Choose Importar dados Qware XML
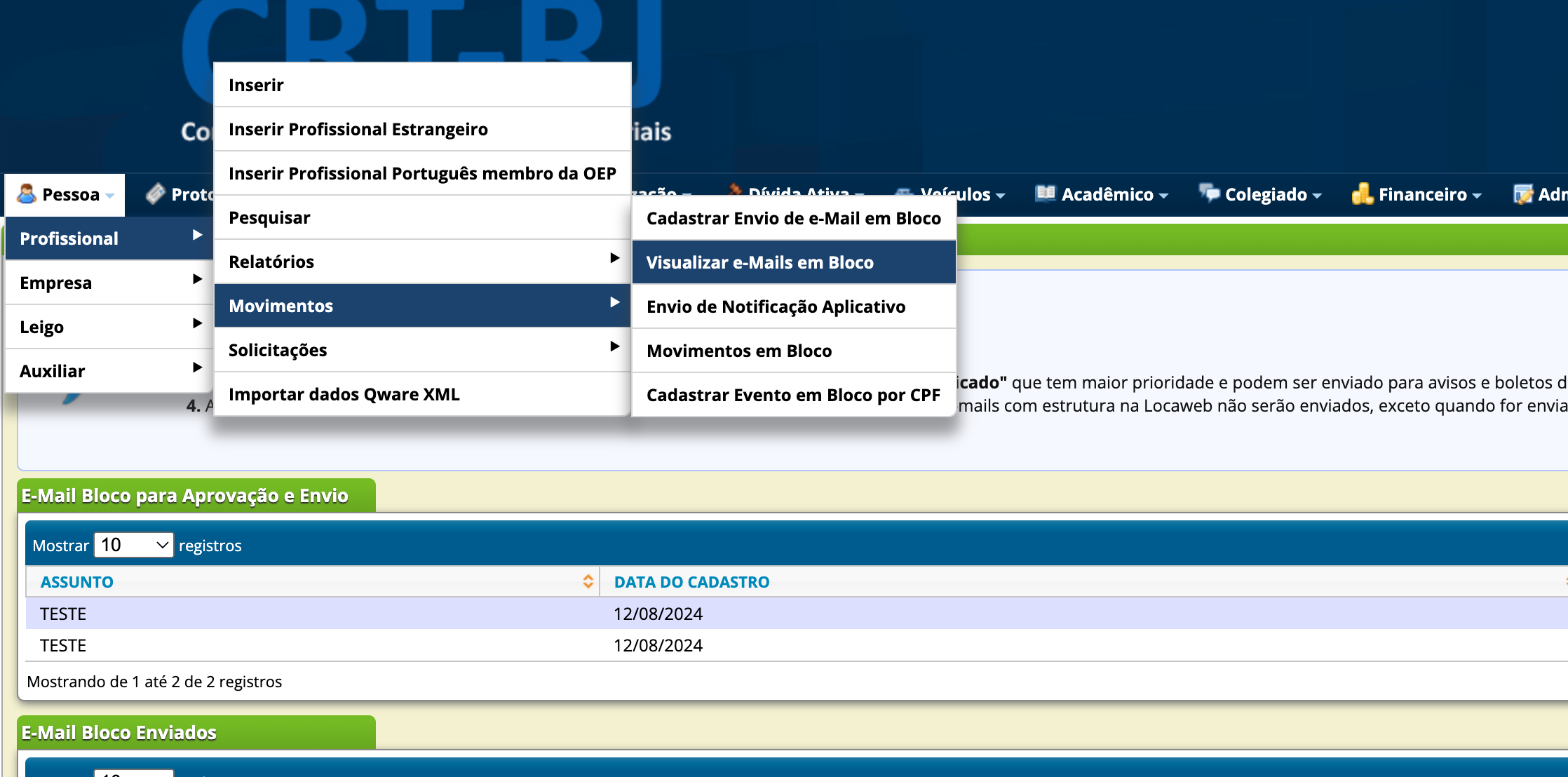 pyautogui.click(x=422, y=394)
